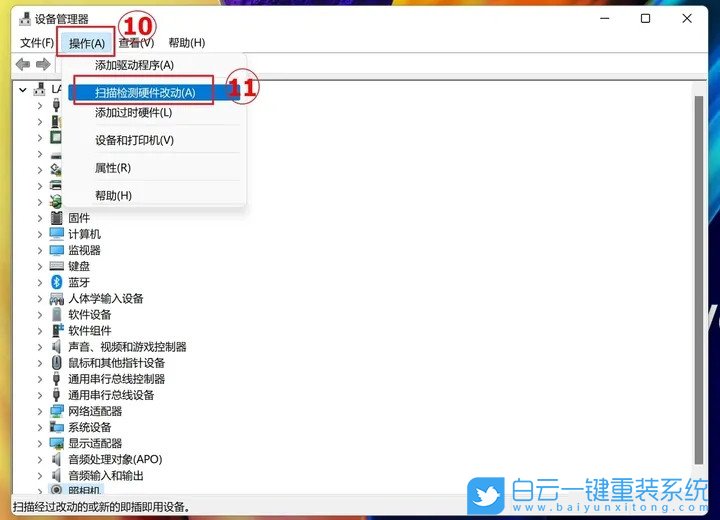Select 属性(R) in the dropdown menu

[x=112, y=168]
